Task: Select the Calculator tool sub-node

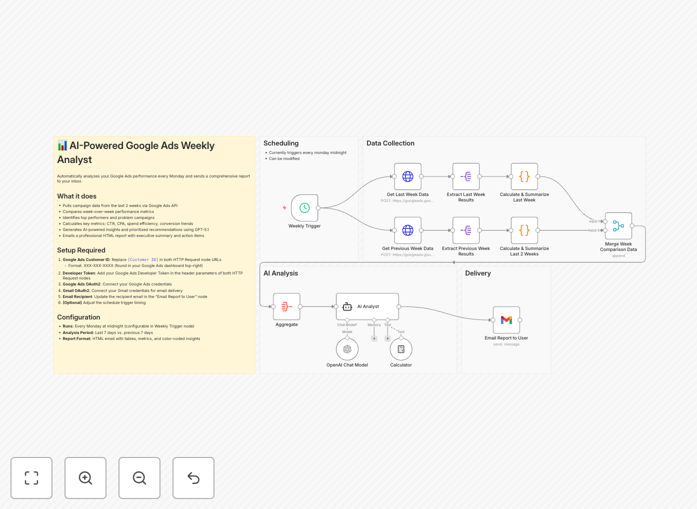Action: (x=401, y=349)
